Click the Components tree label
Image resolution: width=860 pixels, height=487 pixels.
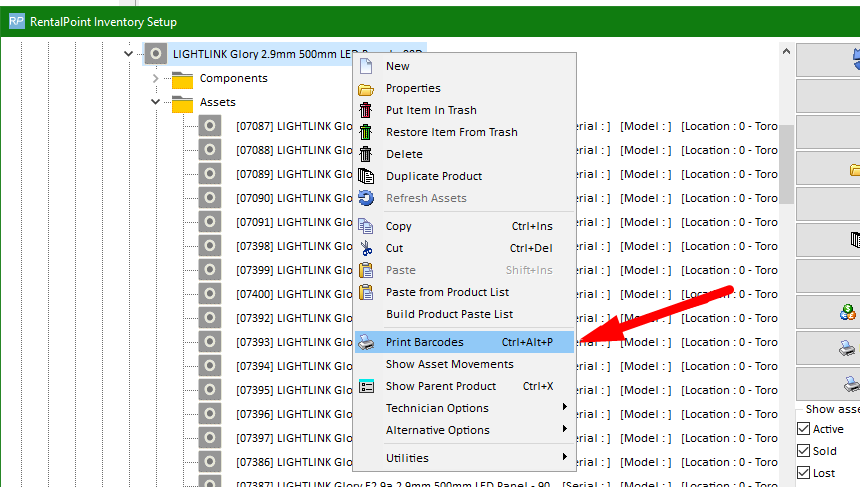[234, 78]
